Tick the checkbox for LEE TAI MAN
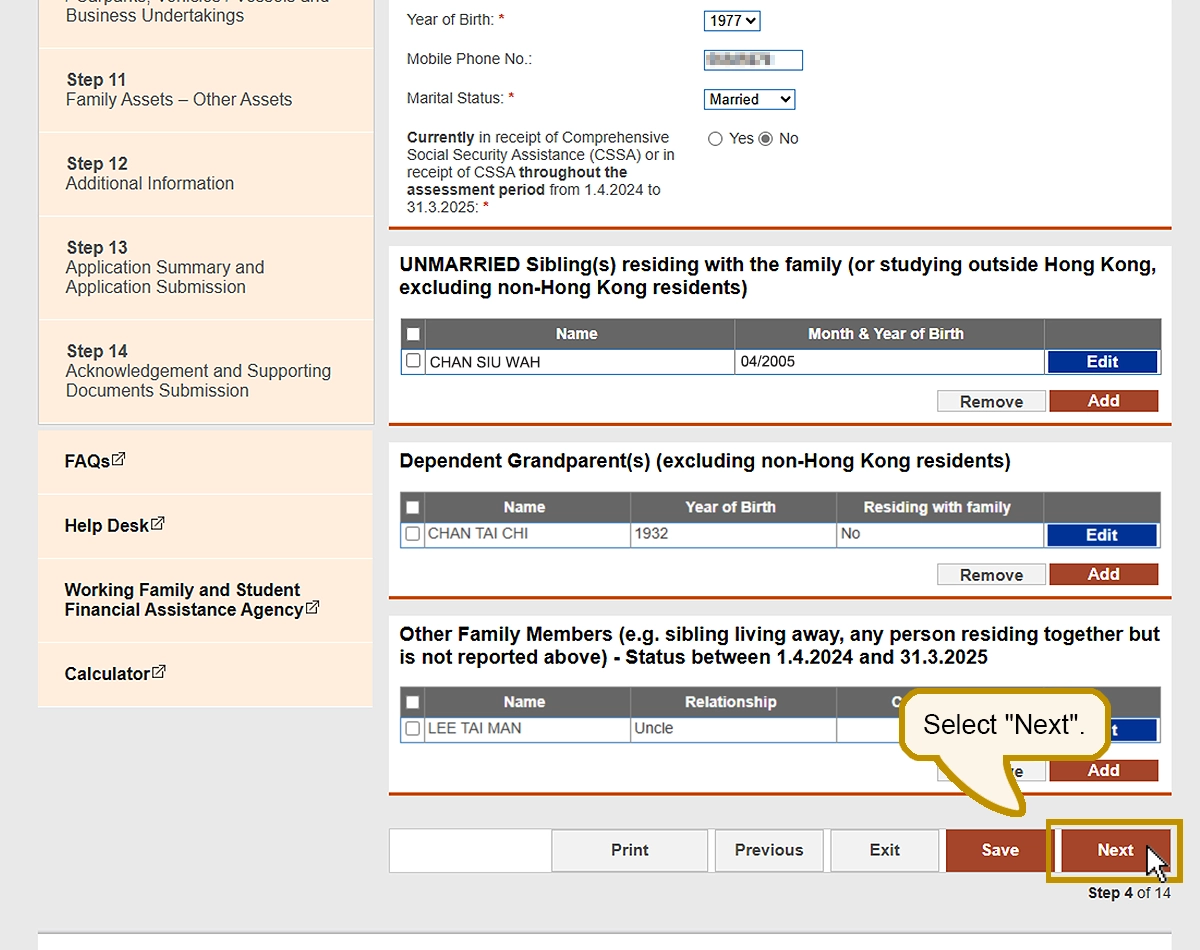The width and height of the screenshot is (1200, 950). point(413,729)
